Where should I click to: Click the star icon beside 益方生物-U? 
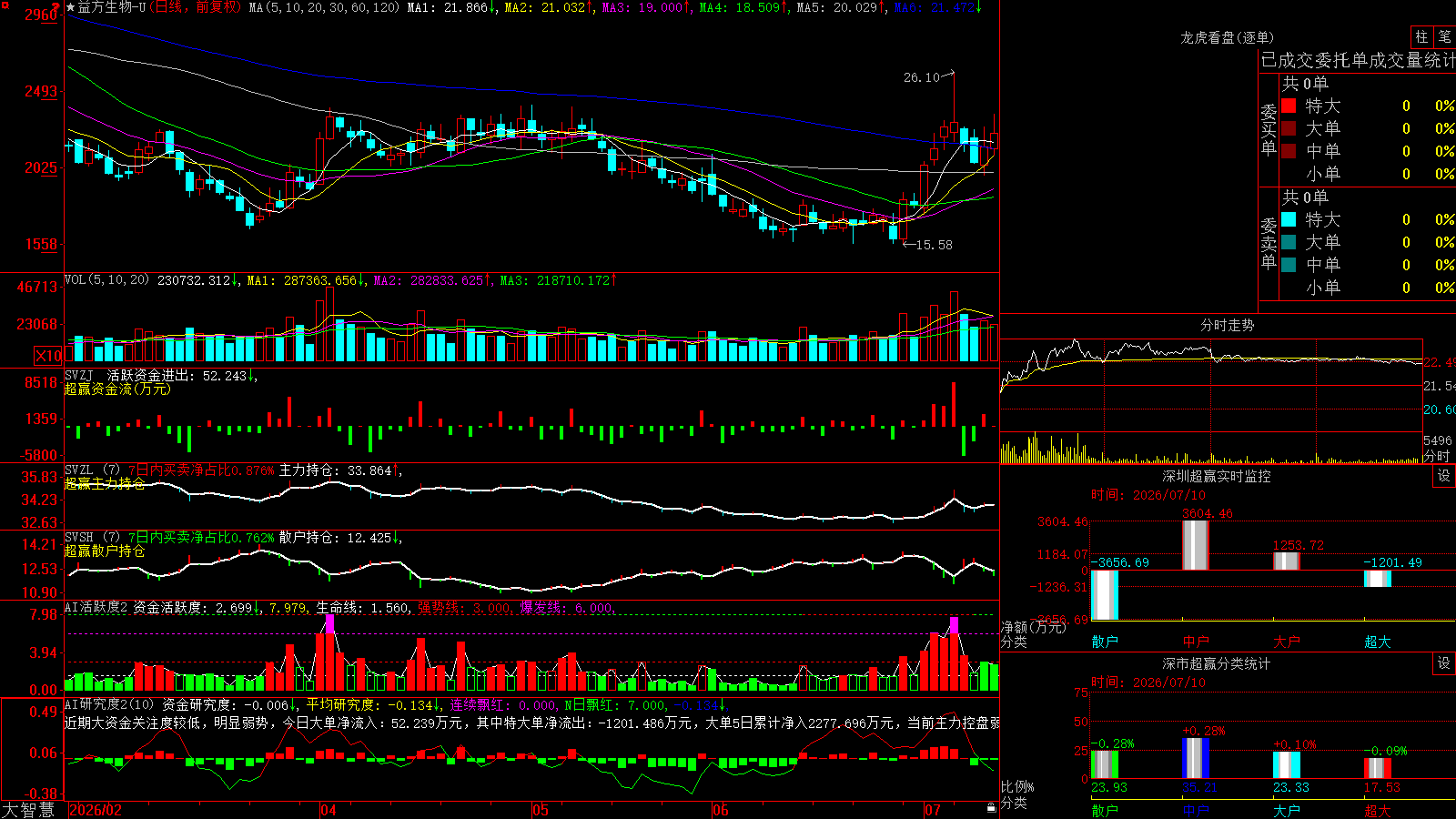click(70, 7)
